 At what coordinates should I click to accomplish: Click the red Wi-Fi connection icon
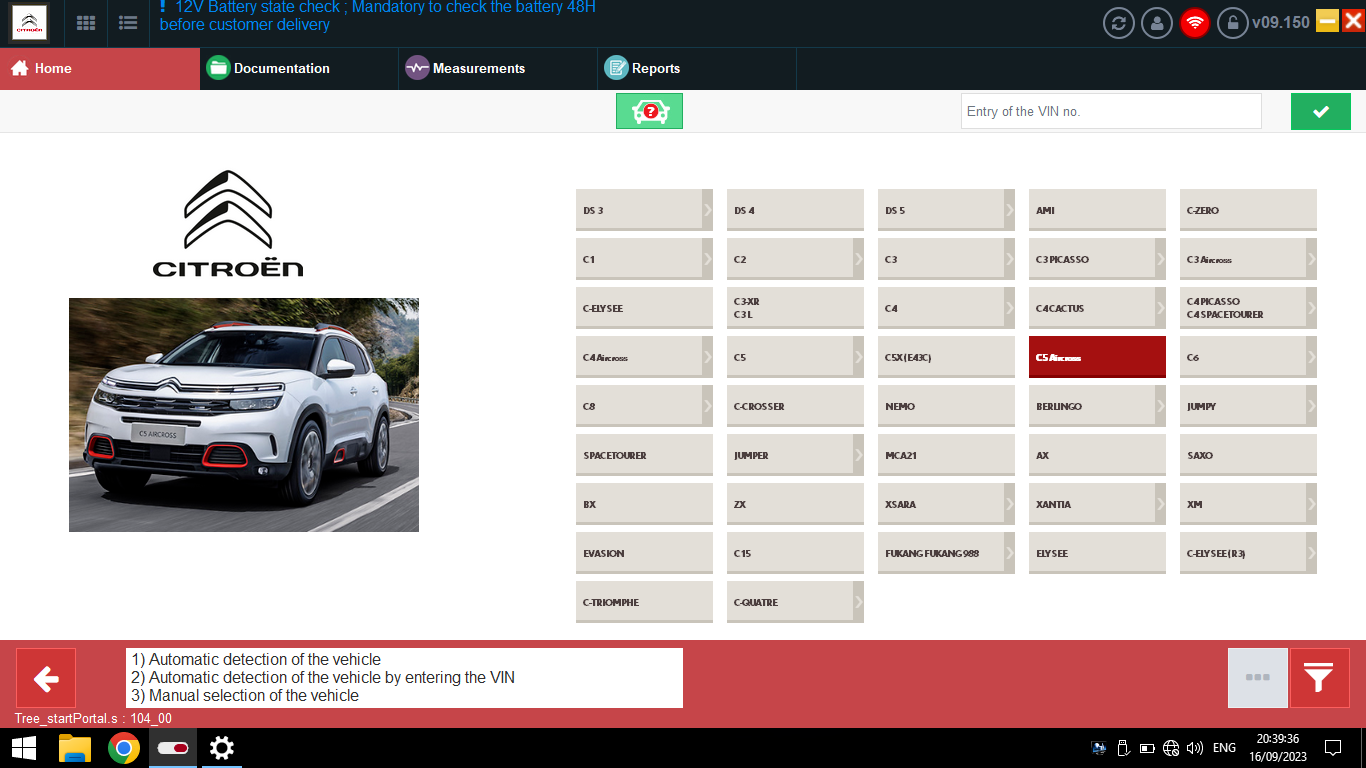point(1195,22)
